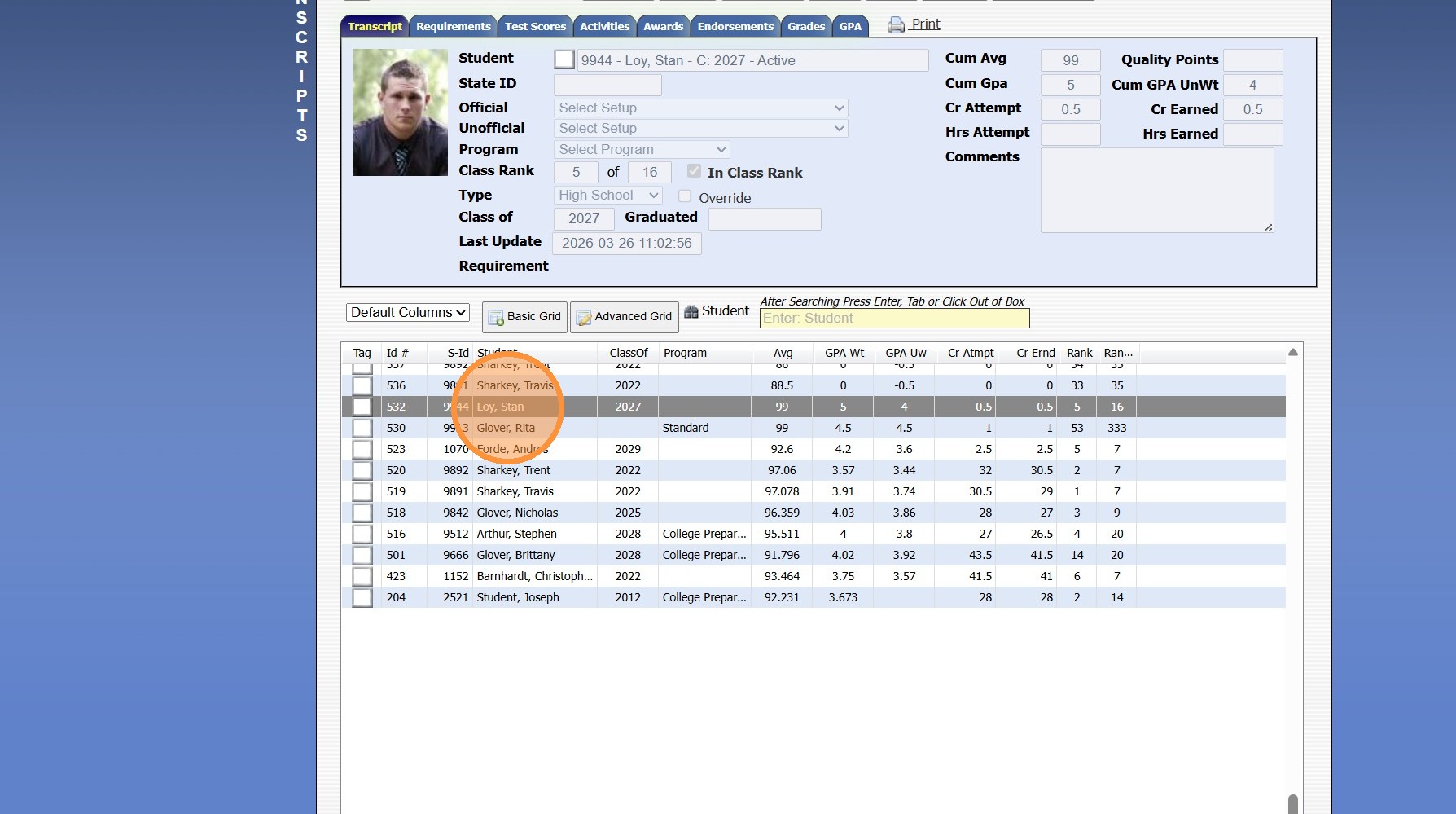The width and height of the screenshot is (1456, 814).
Task: Select the Arthur, Stephen row
Action: [814, 534]
